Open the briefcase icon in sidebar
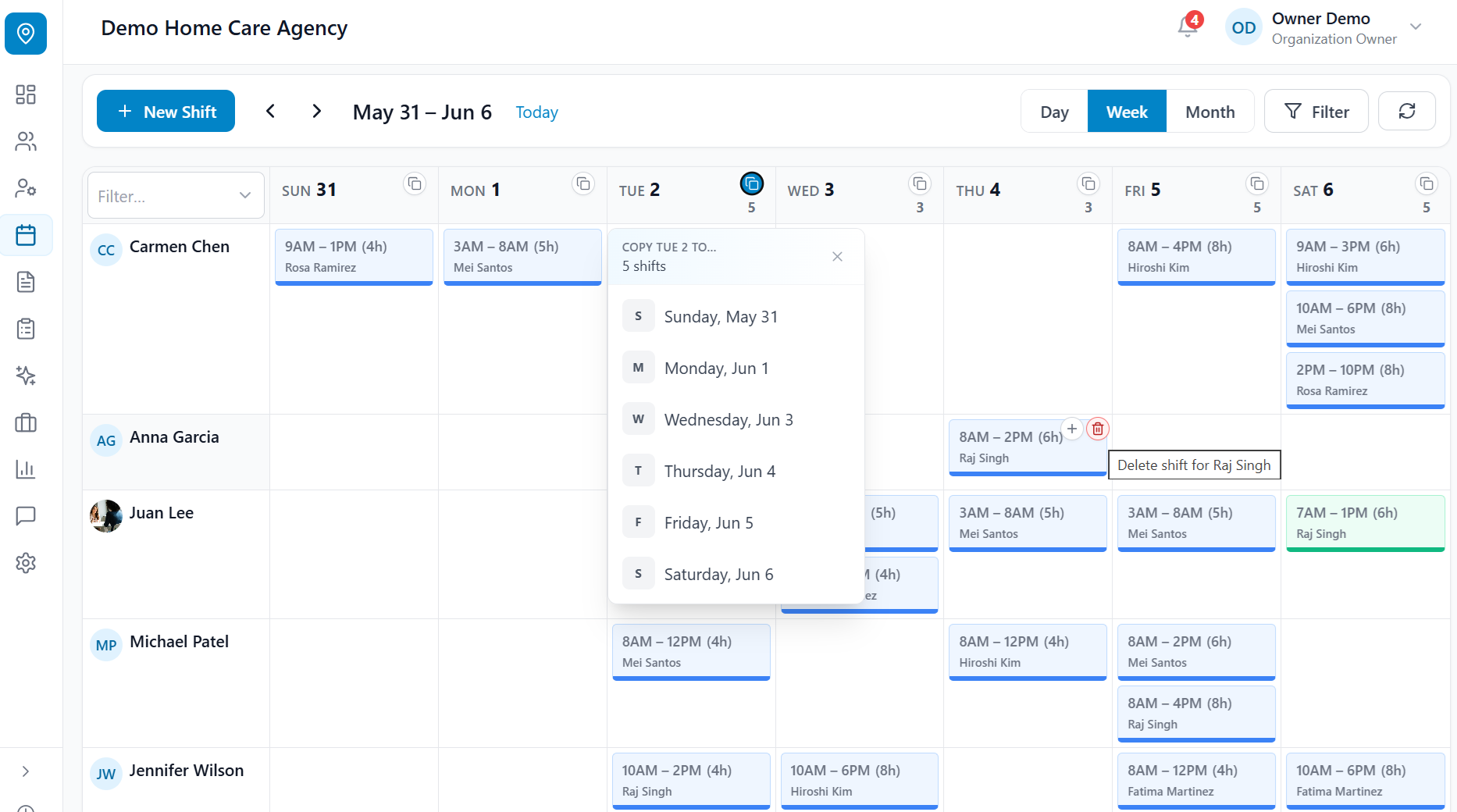The height and width of the screenshot is (812, 1457). click(26, 422)
